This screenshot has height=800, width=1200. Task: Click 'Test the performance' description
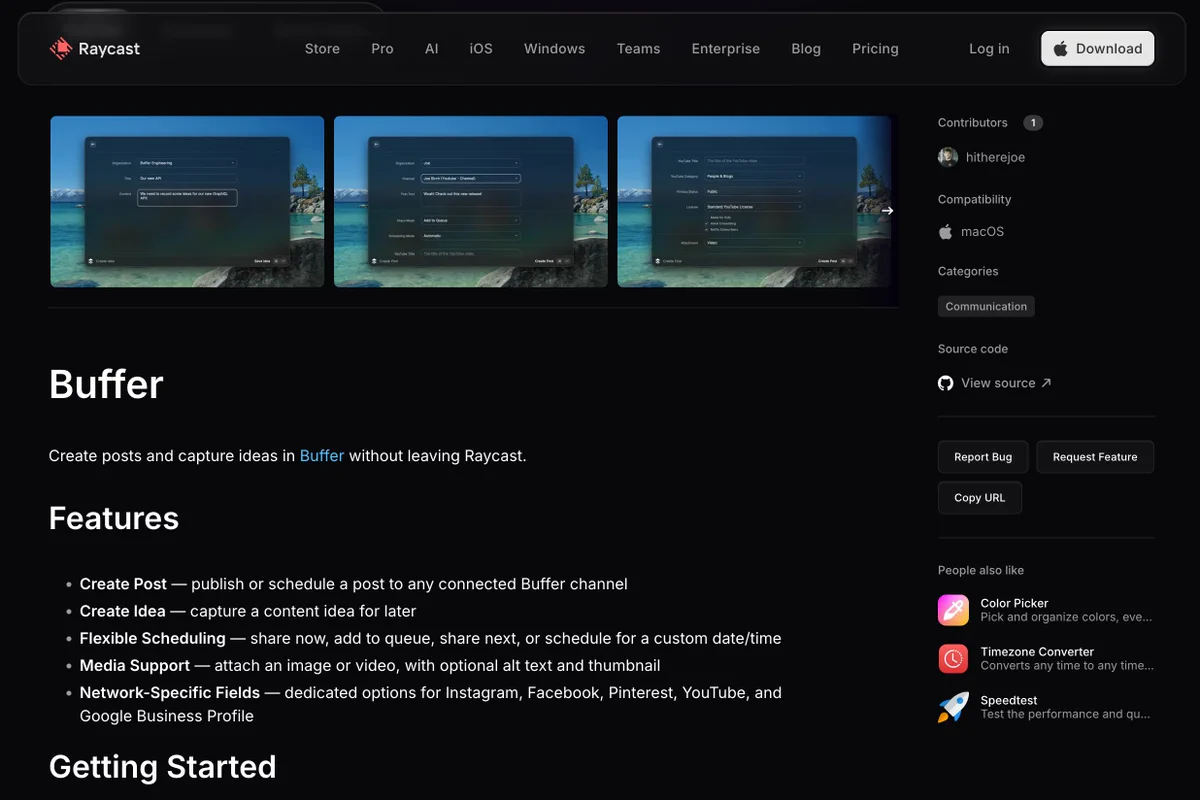click(1066, 714)
